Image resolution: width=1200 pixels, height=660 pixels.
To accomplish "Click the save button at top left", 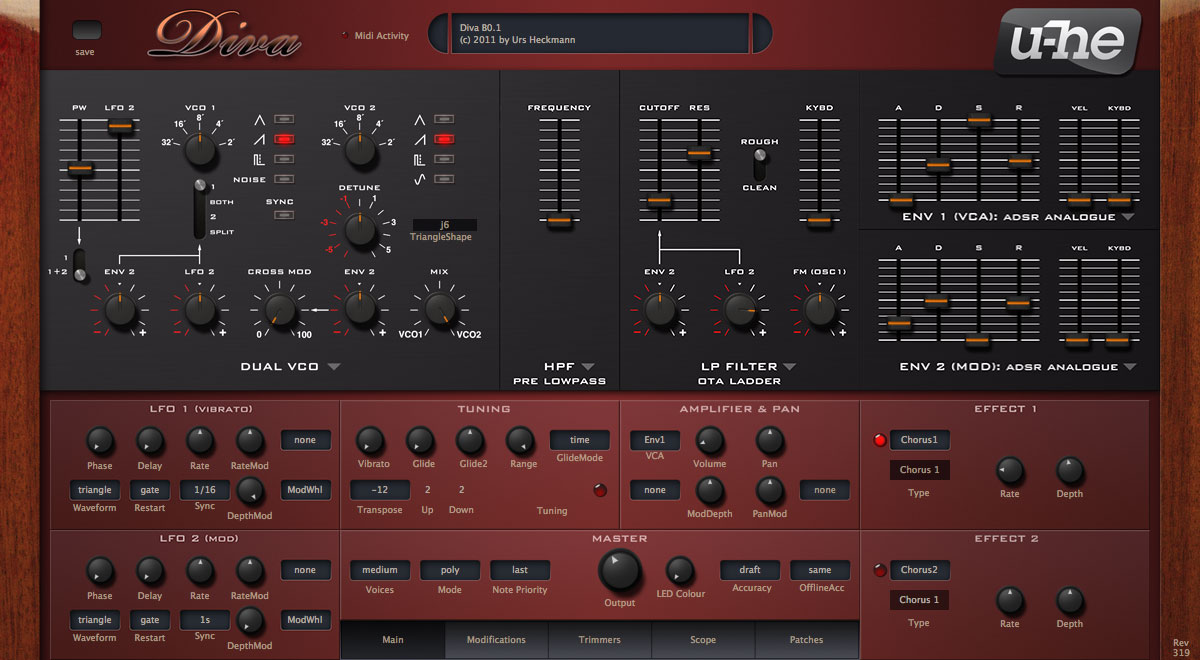I will [87, 30].
